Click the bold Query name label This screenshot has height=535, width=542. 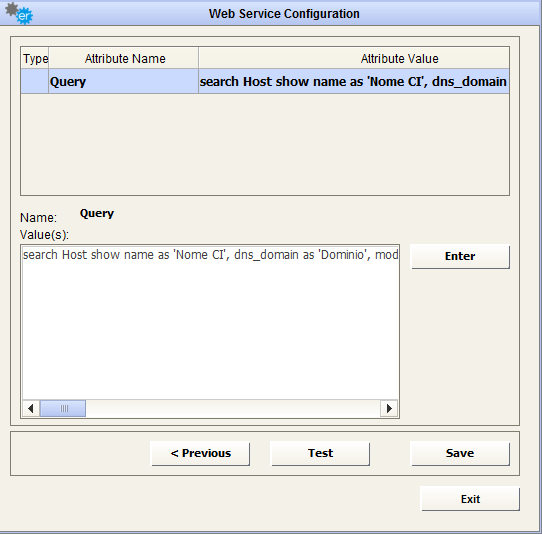pos(97,213)
